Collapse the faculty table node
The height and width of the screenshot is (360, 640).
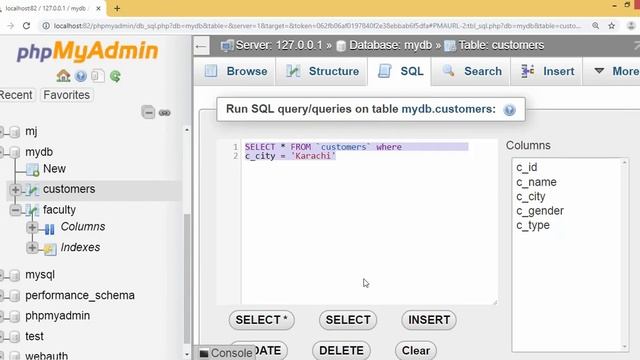click(15, 210)
